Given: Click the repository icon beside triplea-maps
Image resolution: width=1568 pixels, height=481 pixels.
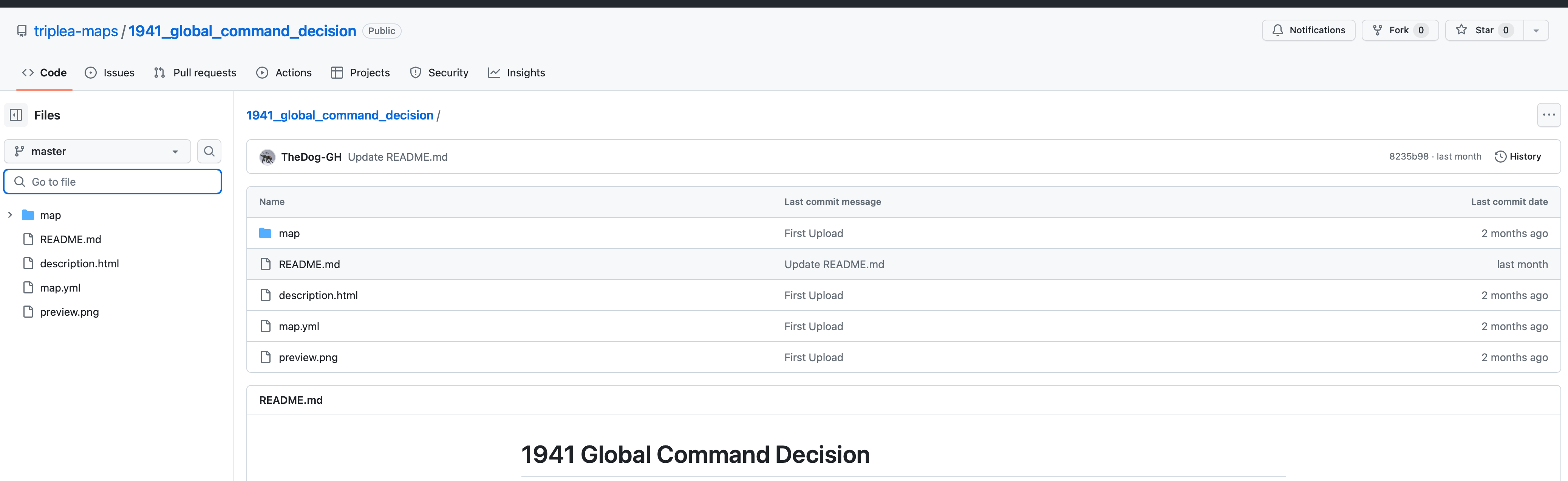Looking at the screenshot, I should (22, 31).
